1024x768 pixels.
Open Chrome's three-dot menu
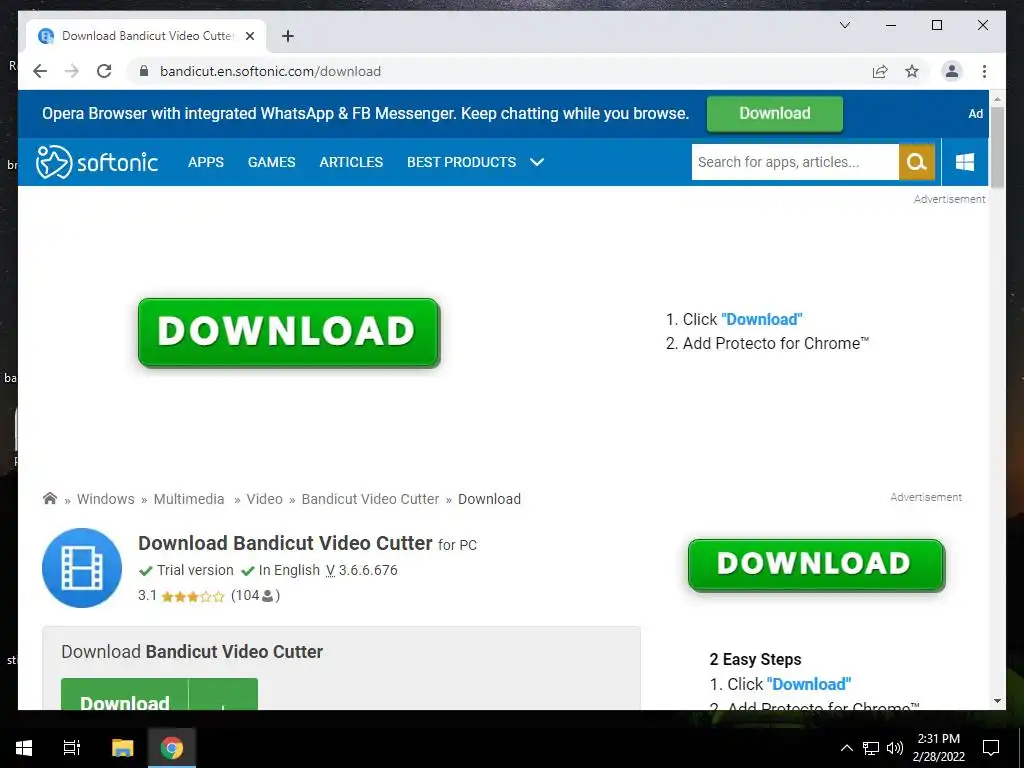[984, 71]
